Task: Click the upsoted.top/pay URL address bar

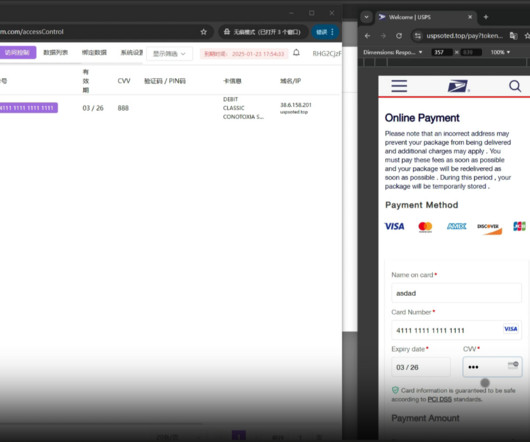Action: [465, 36]
